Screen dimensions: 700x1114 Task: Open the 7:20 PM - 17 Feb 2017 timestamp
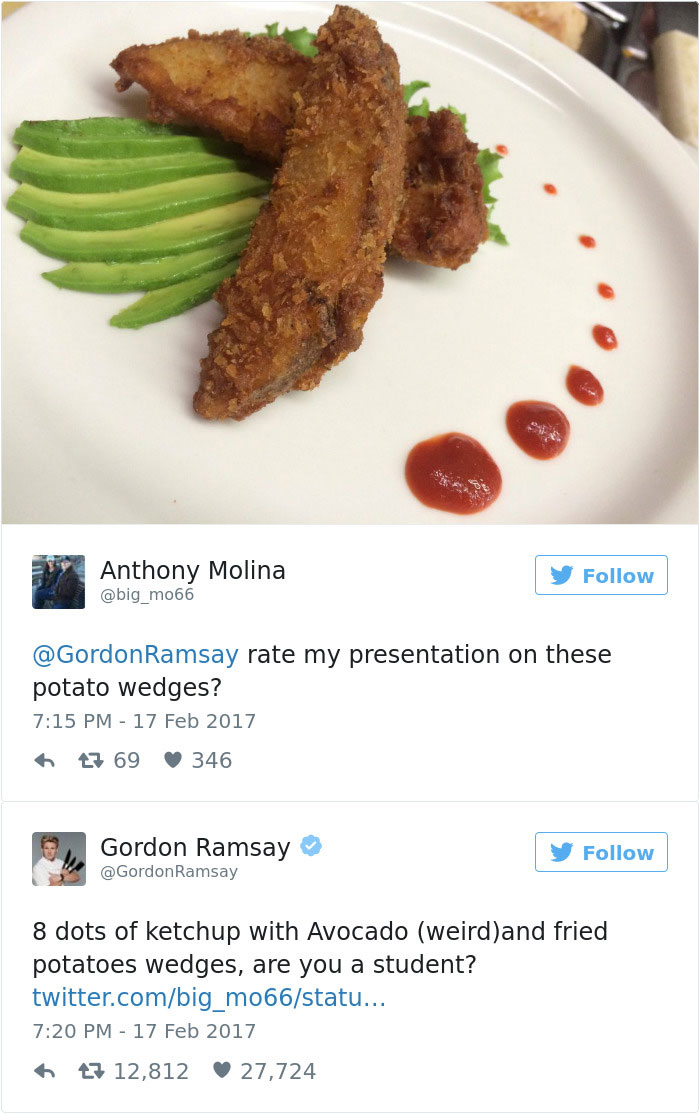click(144, 1032)
